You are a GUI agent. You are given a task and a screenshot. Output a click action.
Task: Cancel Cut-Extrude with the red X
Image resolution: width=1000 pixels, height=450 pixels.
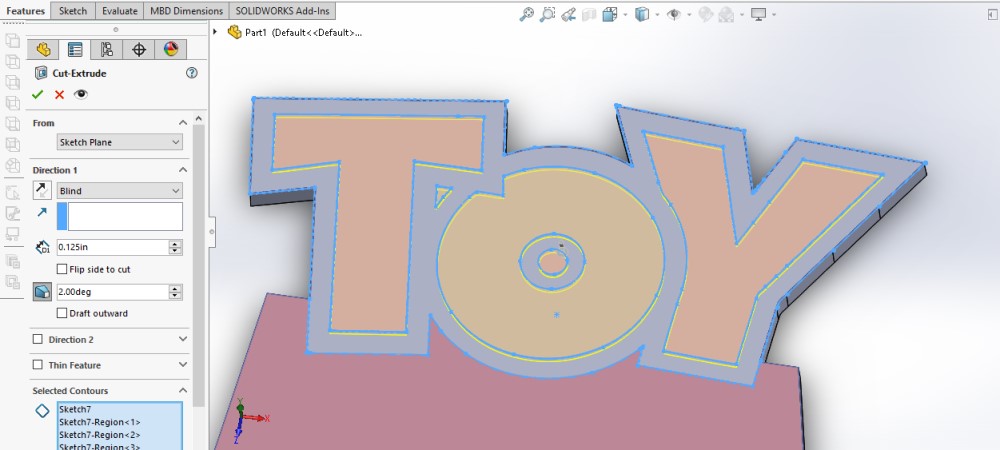[59, 94]
